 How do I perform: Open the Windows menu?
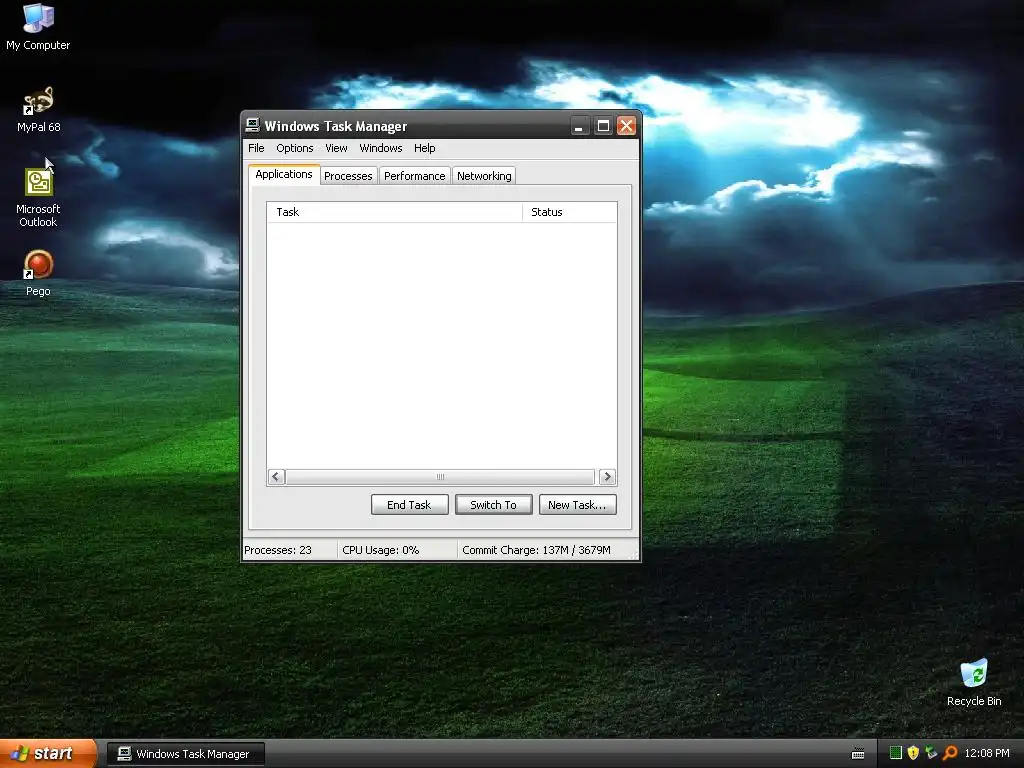[381, 148]
